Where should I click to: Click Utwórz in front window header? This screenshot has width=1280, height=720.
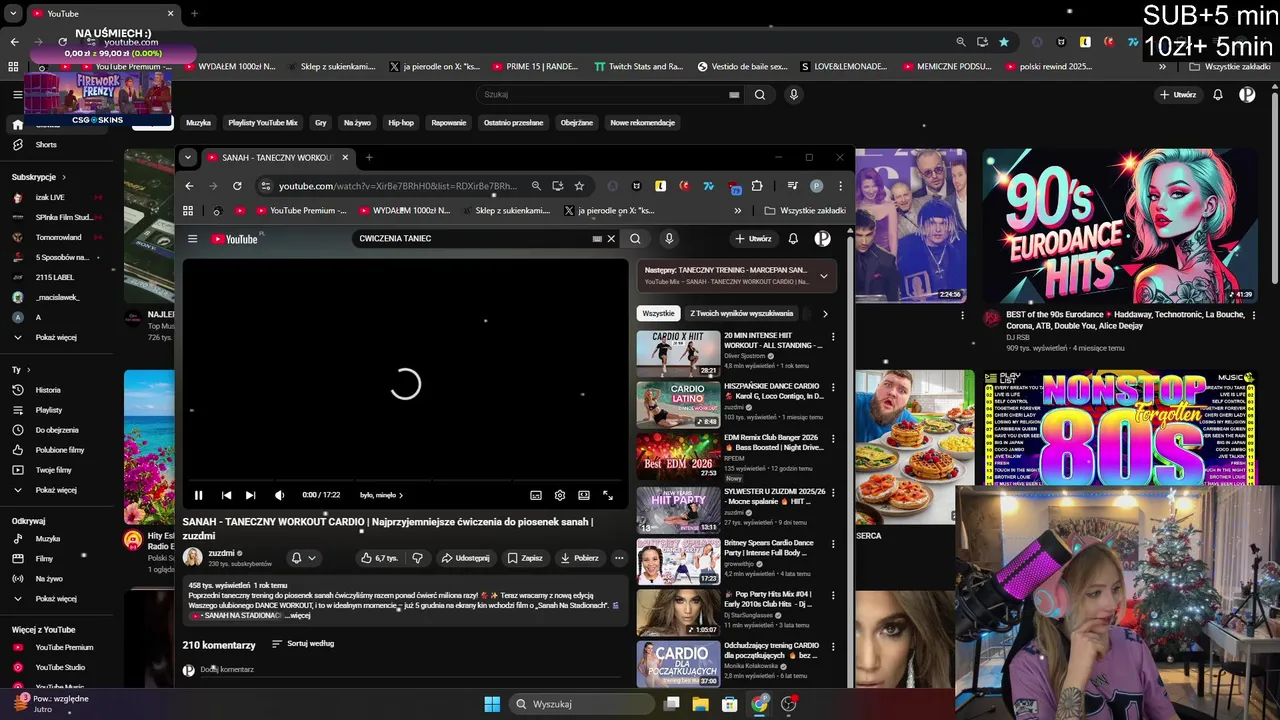(x=753, y=239)
